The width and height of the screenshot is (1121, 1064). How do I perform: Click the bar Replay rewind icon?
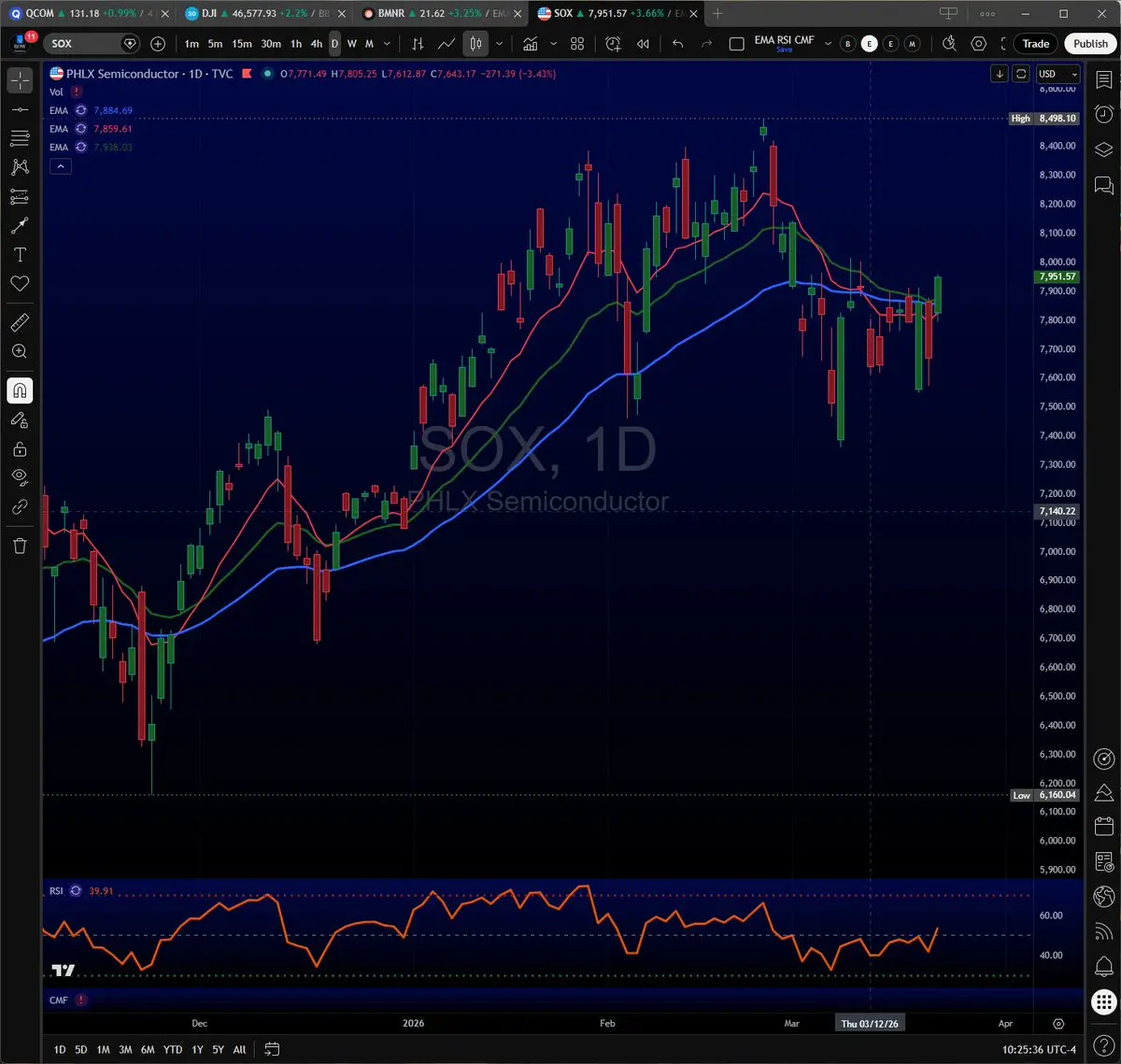pyautogui.click(x=643, y=44)
